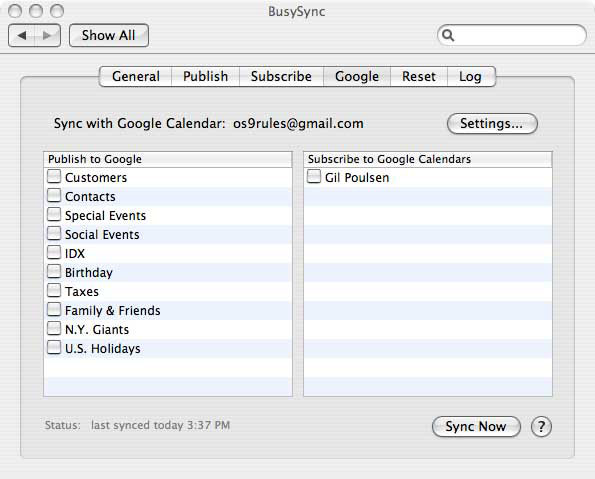Screen dimensions: 595x479
Task: Tick the Social Events checkbox
Action: pos(54,233)
